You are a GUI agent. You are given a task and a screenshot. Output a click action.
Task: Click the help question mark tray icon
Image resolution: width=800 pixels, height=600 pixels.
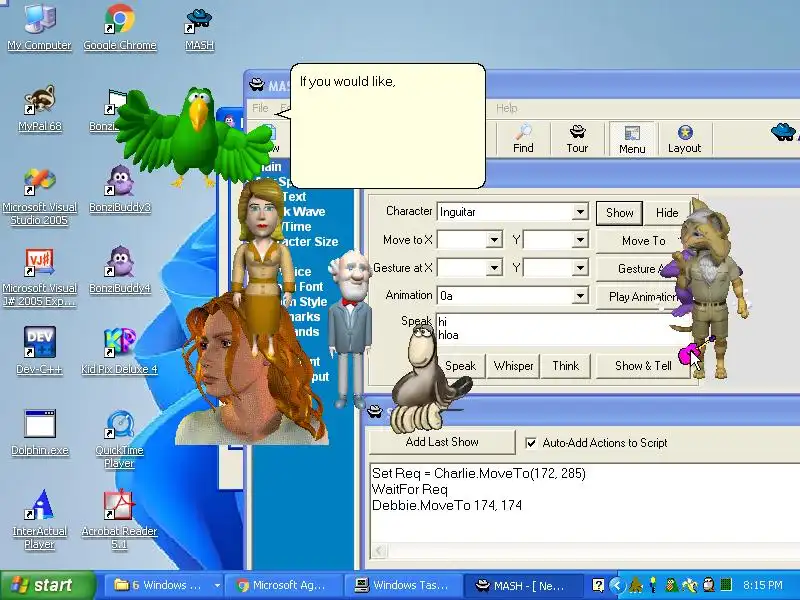(x=598, y=585)
